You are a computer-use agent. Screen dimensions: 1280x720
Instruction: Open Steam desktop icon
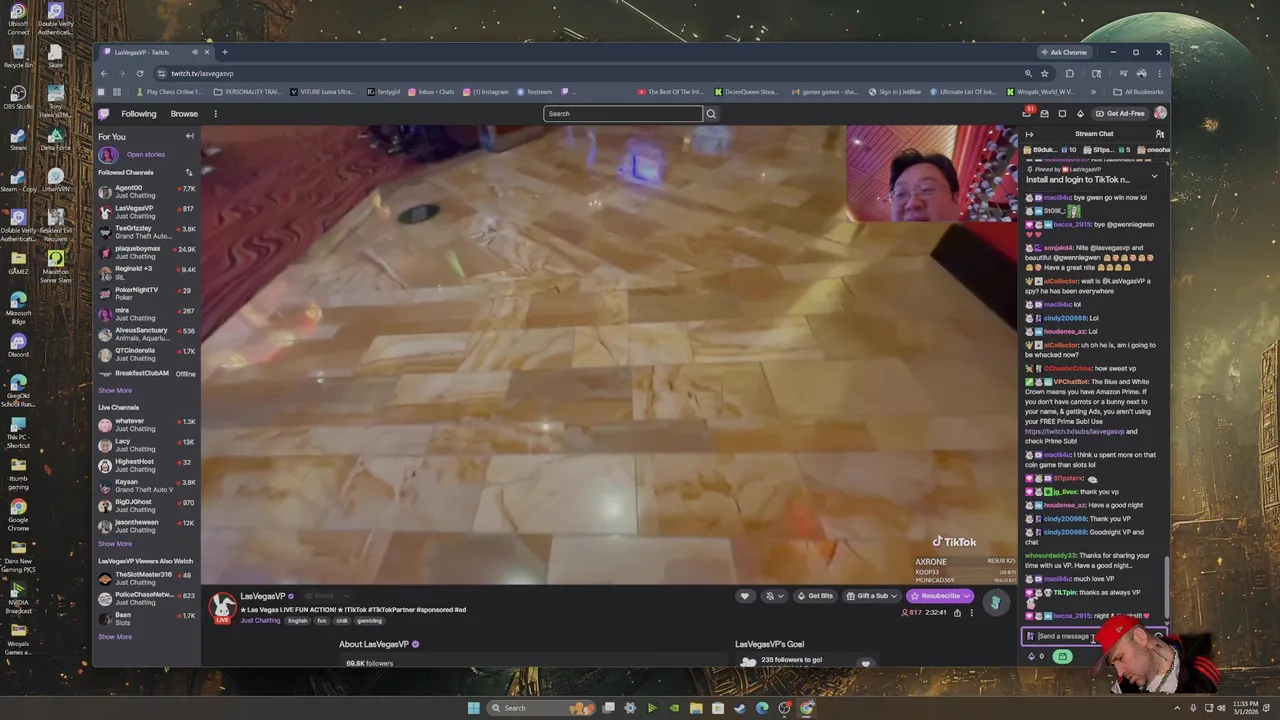18,138
